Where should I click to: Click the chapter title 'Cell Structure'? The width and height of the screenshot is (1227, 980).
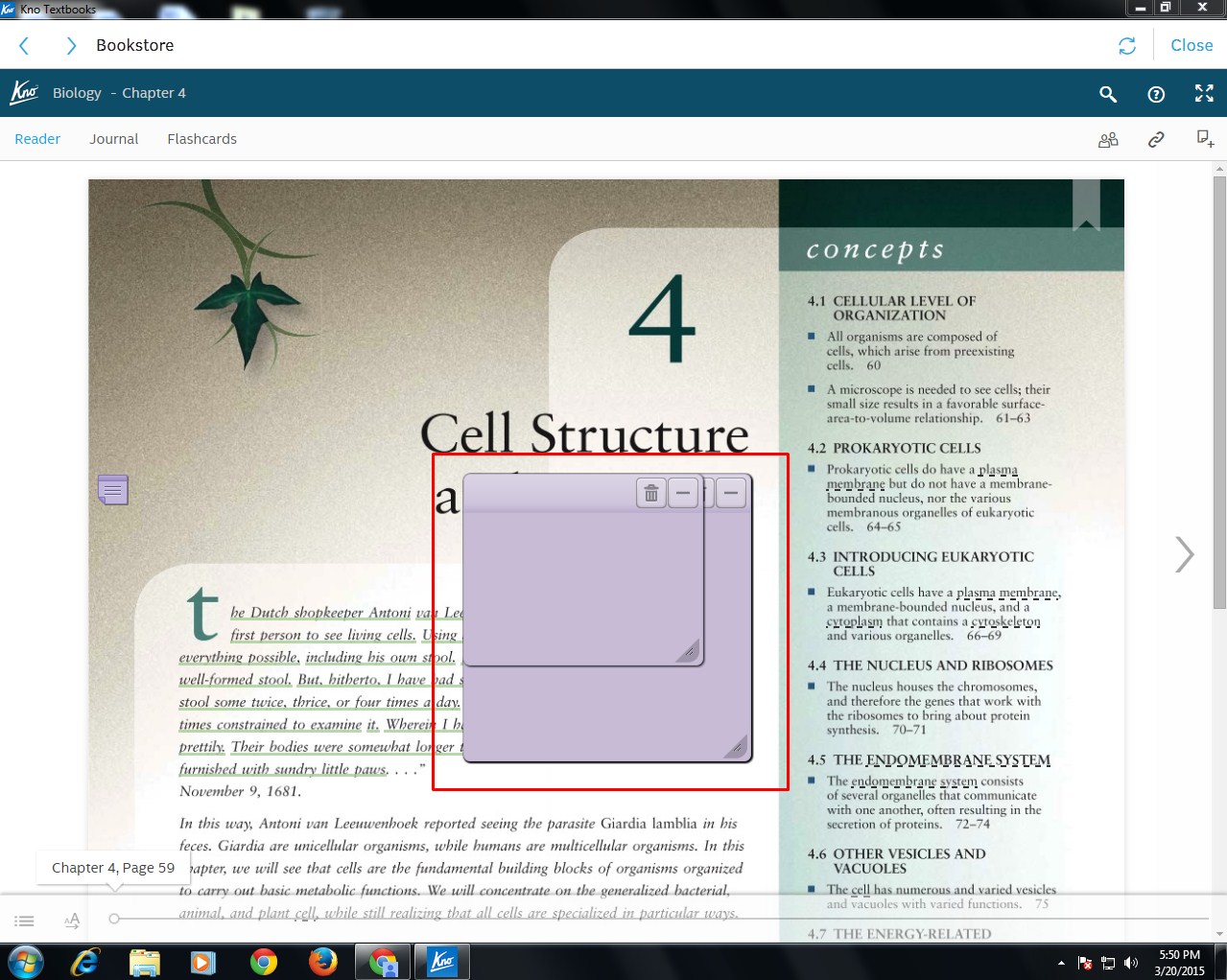click(584, 433)
